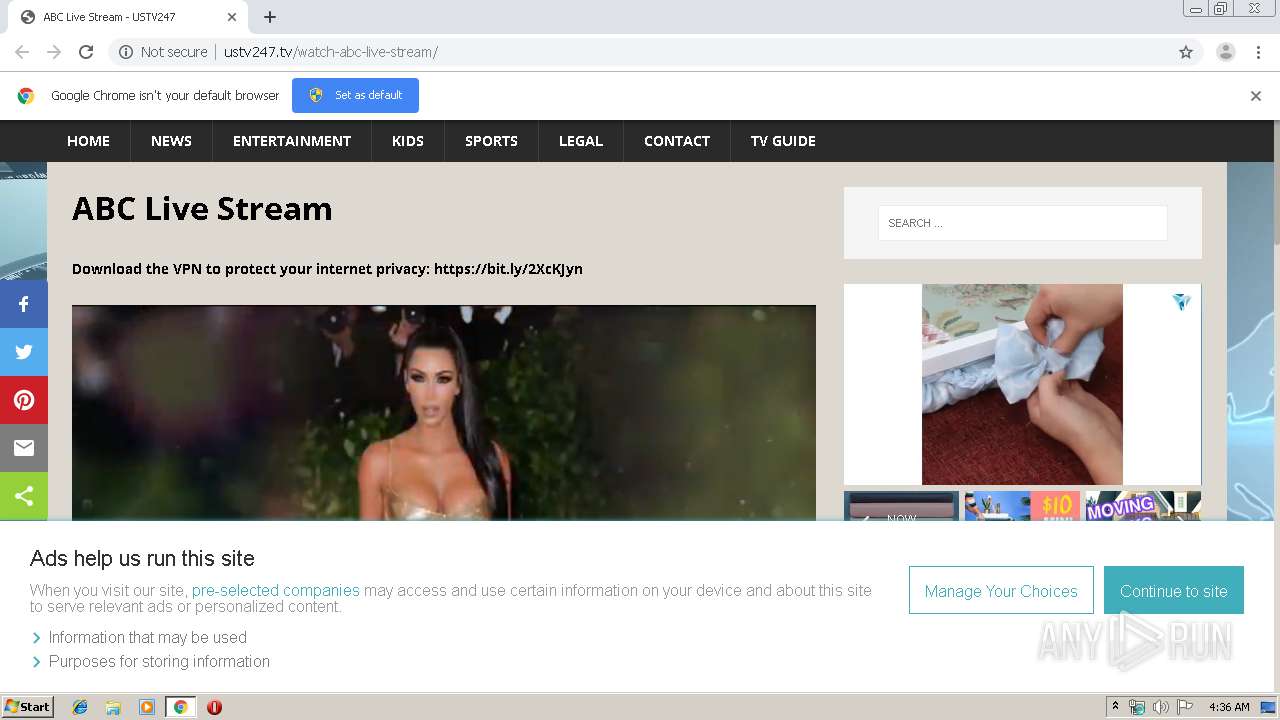This screenshot has height=720, width=1280.
Task: Open HOME menu item
Action: (x=88, y=141)
